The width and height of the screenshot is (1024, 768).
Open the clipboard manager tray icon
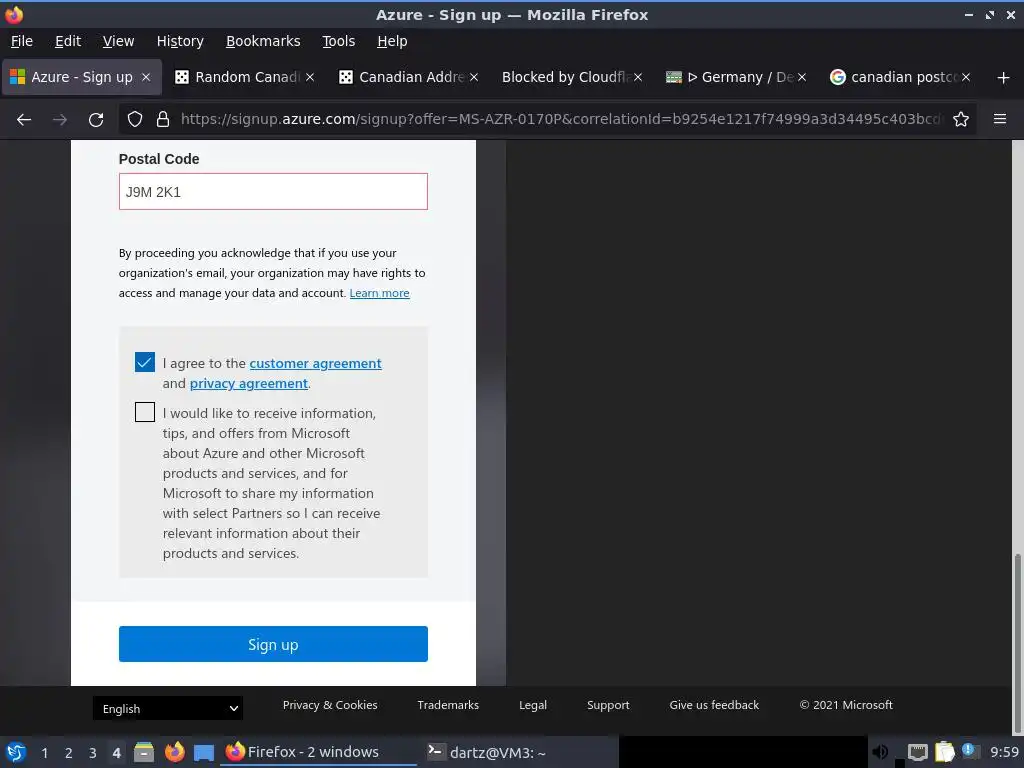click(x=944, y=752)
